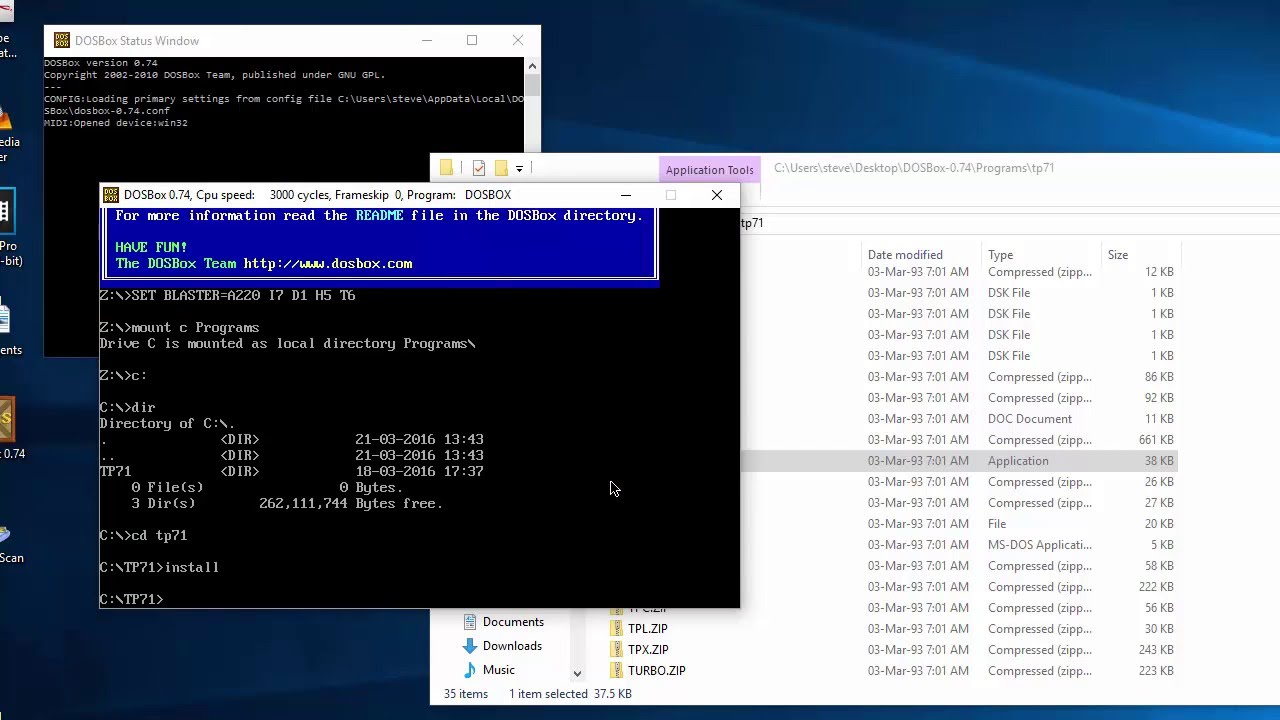Click the 5 KB size cell
Screen dimensions: 1280x720
[x=1162, y=545]
